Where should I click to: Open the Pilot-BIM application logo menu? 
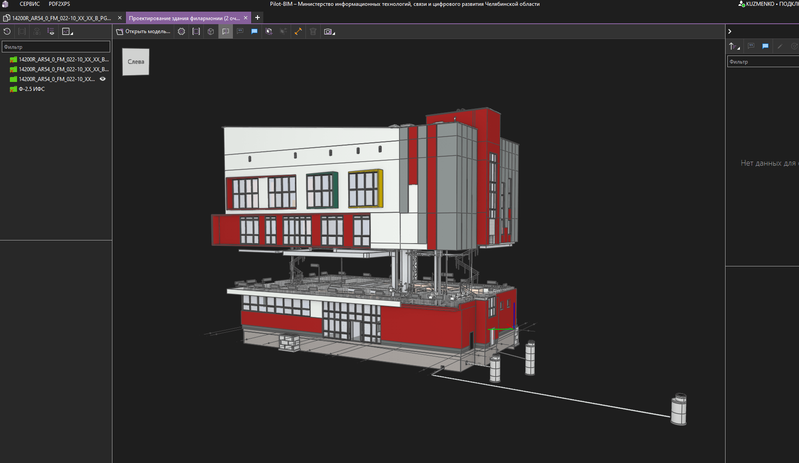[5, 4]
